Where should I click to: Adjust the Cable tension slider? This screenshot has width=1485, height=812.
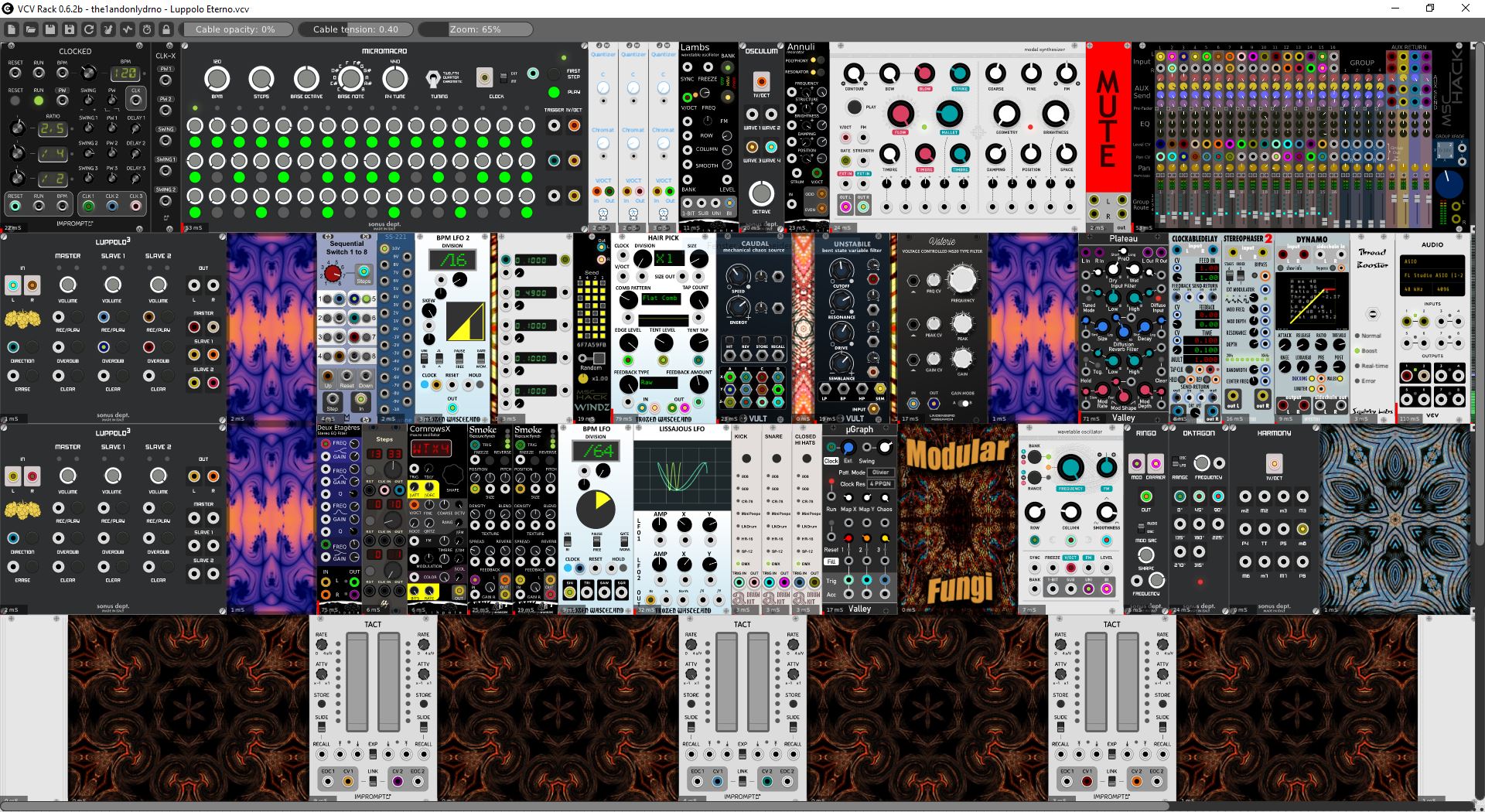(356, 29)
